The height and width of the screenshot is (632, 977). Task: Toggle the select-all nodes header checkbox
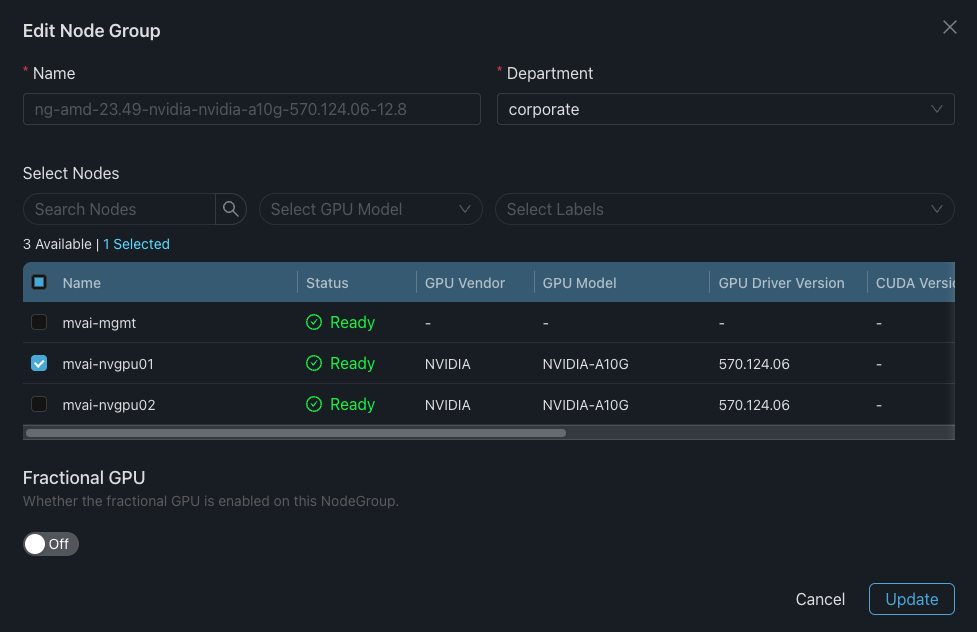coord(39,283)
